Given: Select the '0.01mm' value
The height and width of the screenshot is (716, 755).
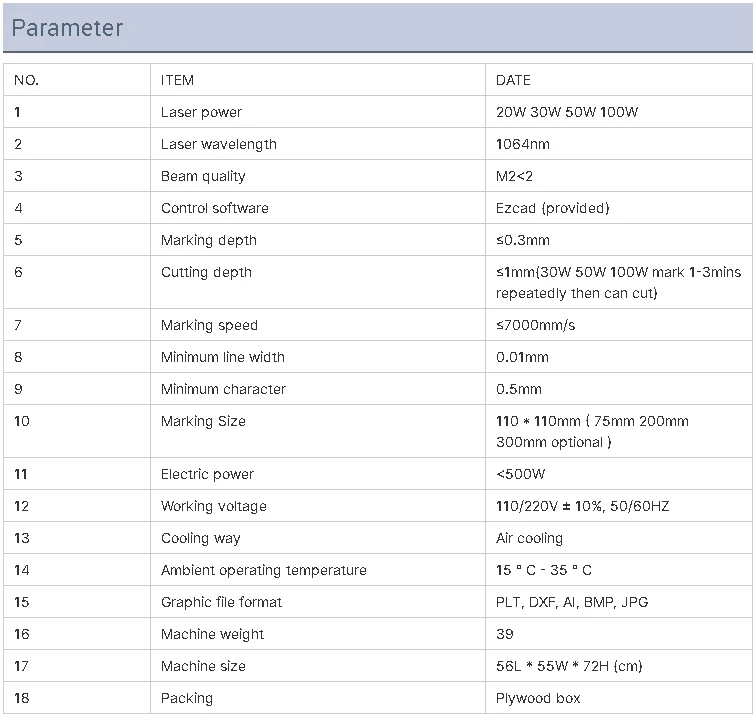Looking at the screenshot, I should click(x=522, y=357).
